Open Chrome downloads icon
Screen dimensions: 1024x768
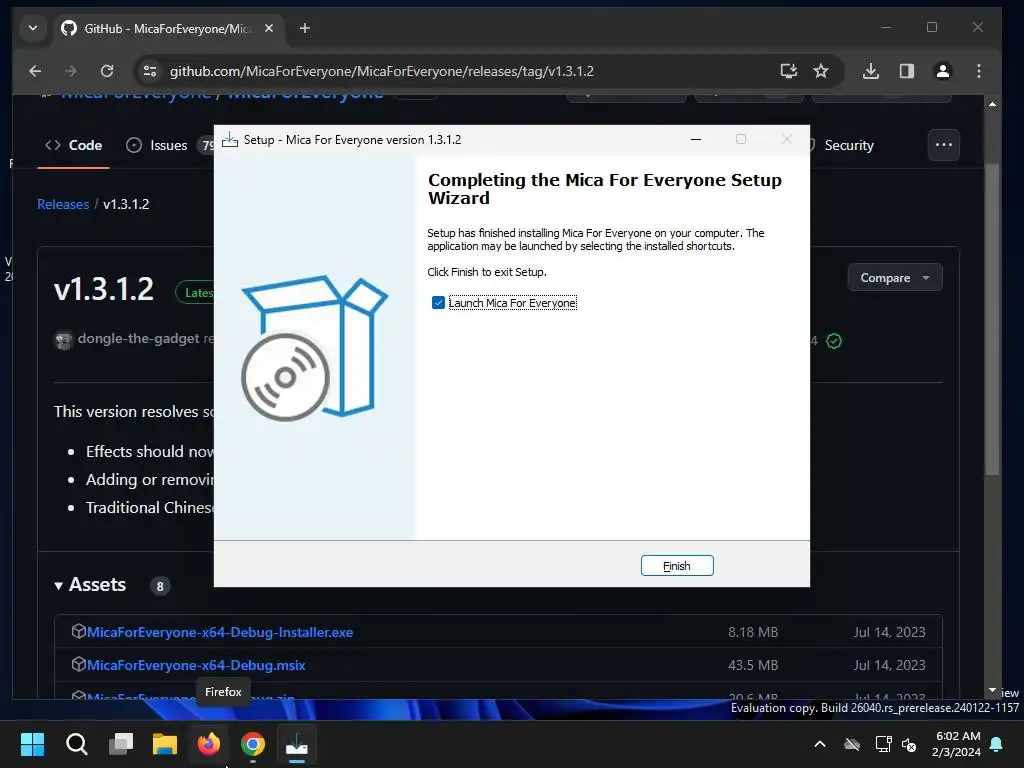click(870, 71)
